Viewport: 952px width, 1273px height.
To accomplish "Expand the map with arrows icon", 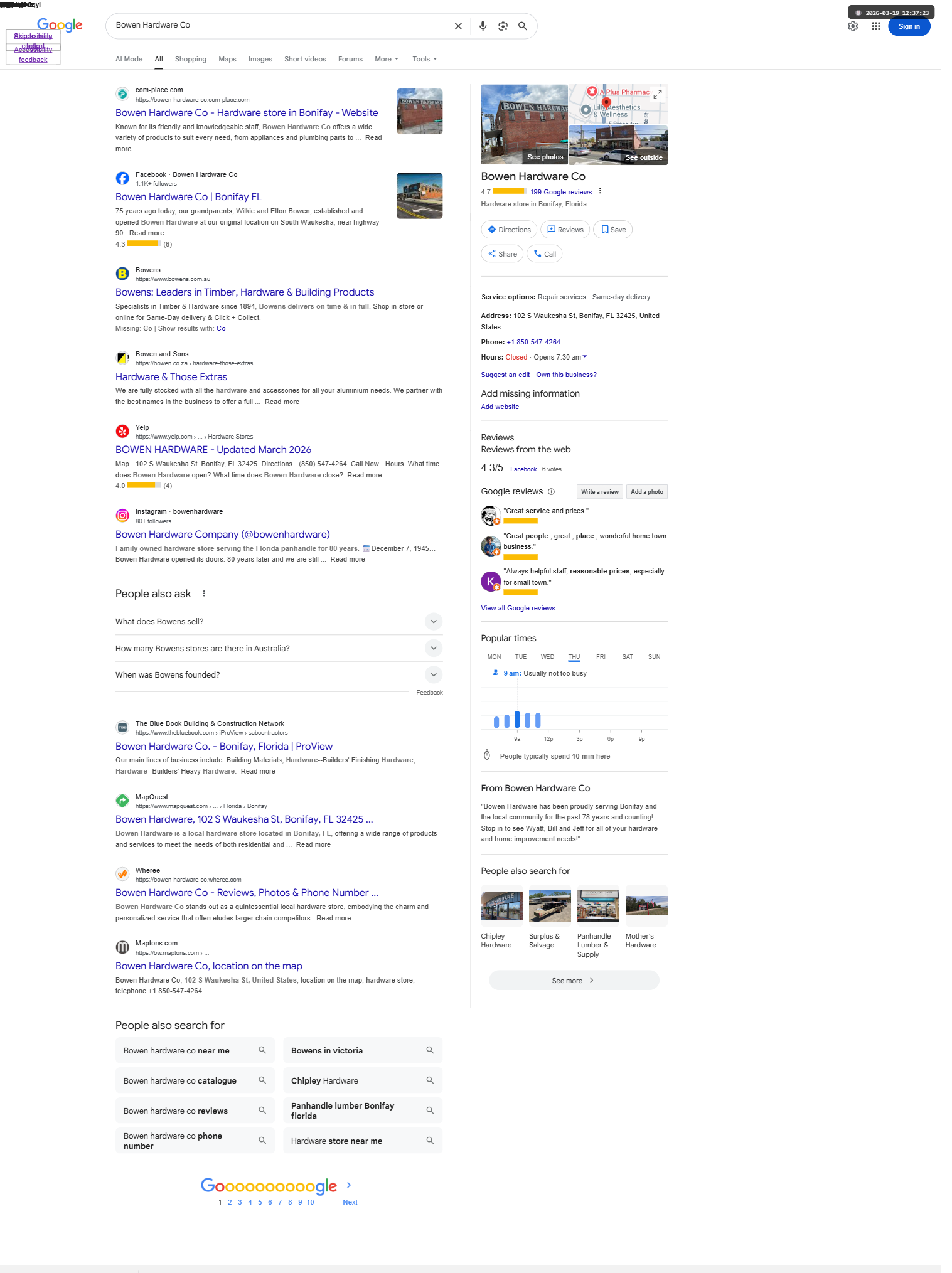I will pos(657,93).
